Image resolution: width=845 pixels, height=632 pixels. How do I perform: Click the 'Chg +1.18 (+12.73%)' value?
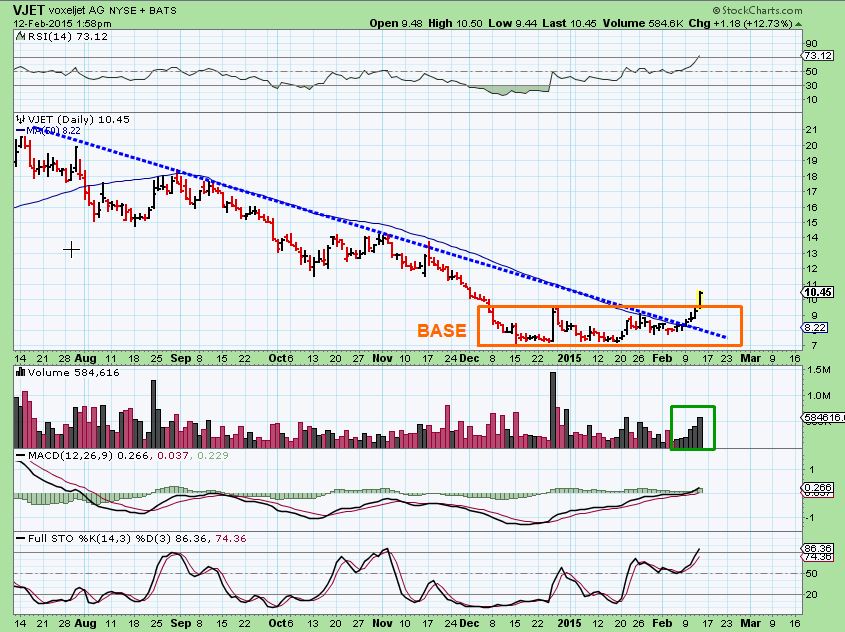pyautogui.click(x=740, y=24)
